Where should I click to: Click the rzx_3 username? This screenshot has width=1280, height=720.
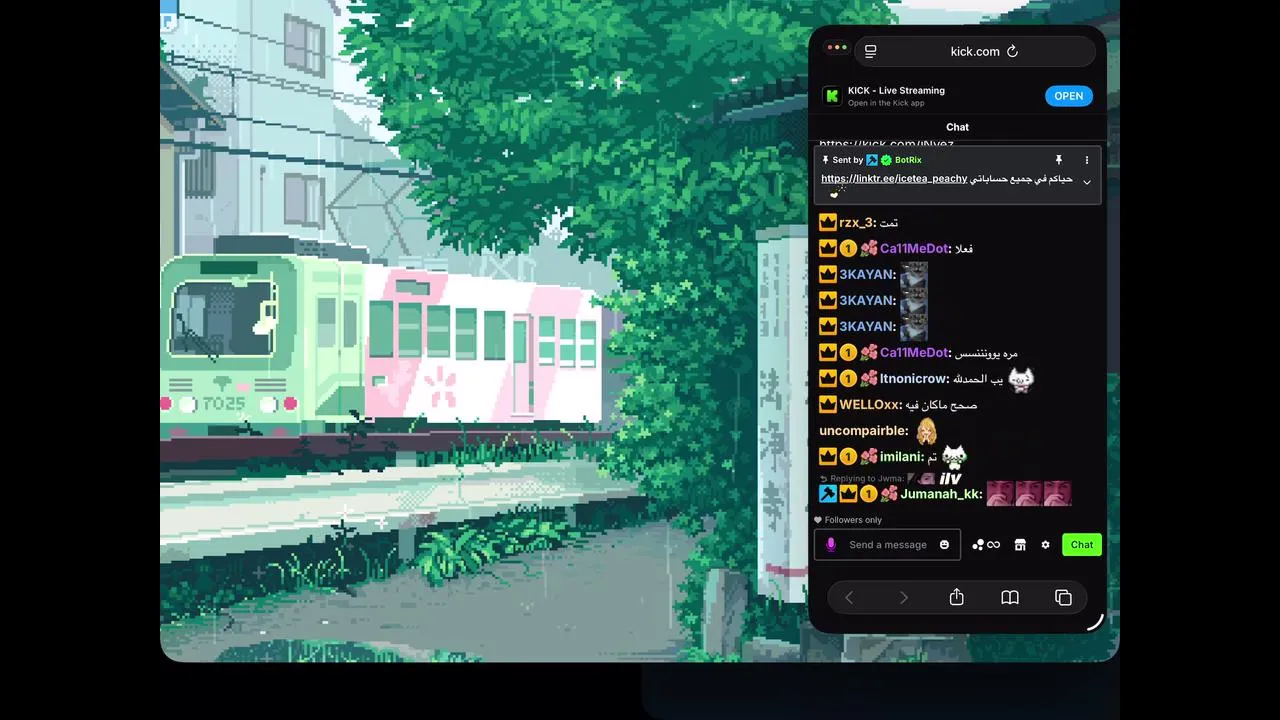tap(856, 222)
